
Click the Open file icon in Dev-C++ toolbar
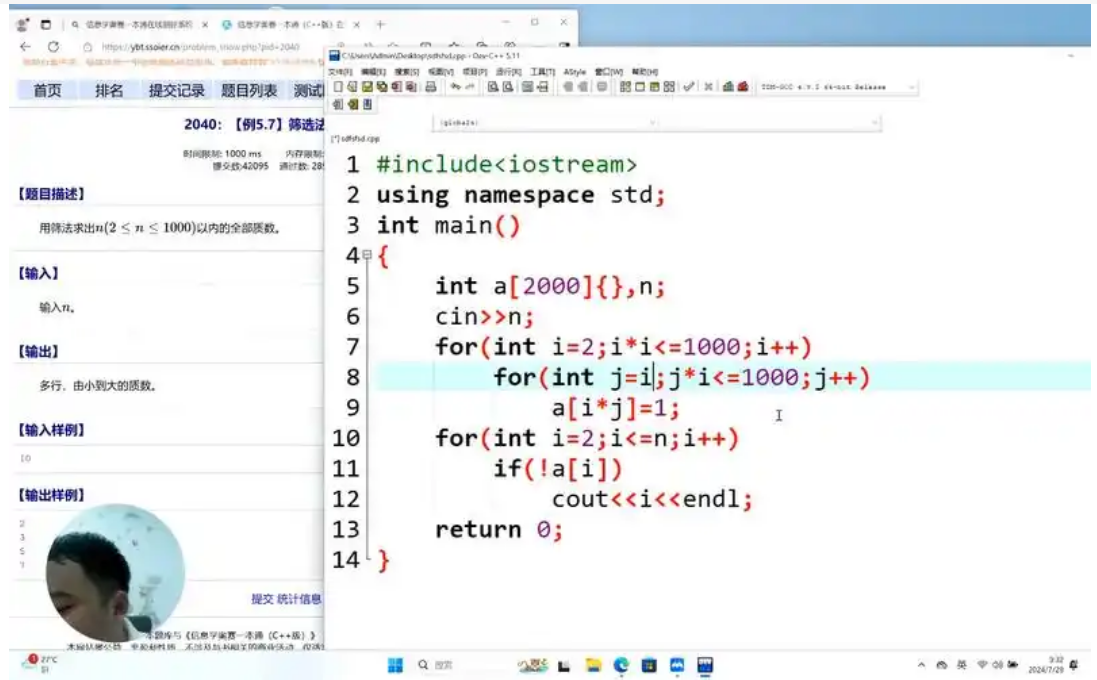coord(352,87)
